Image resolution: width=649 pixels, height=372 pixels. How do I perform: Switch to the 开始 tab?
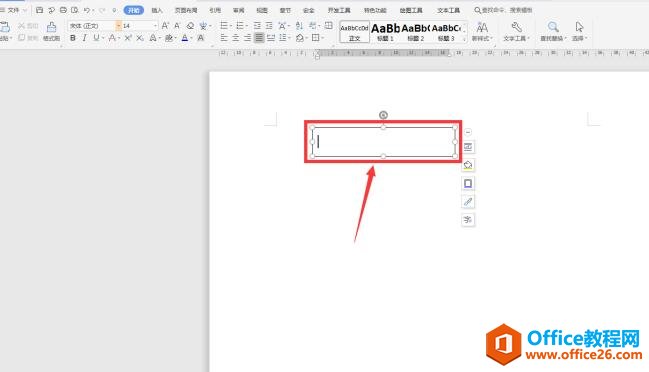134,10
